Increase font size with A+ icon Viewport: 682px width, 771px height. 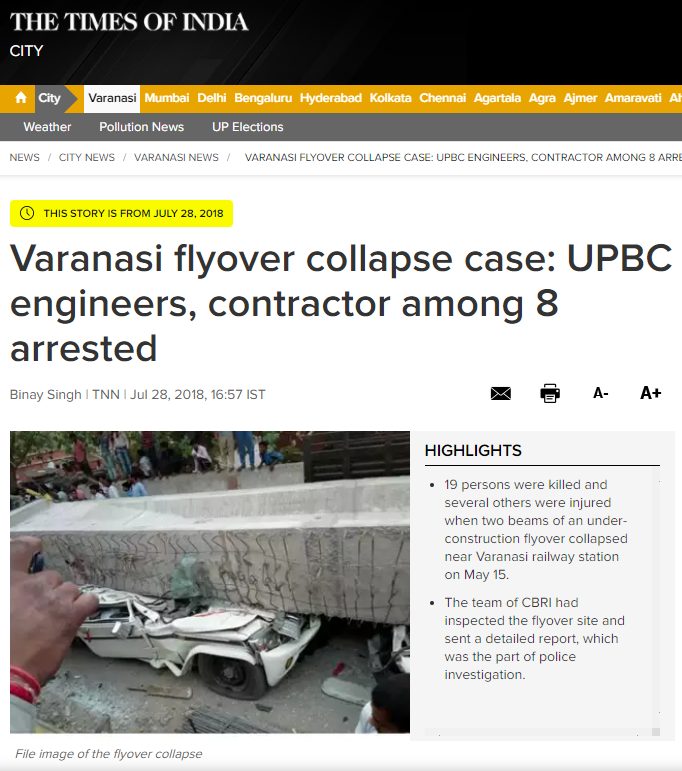click(x=650, y=393)
